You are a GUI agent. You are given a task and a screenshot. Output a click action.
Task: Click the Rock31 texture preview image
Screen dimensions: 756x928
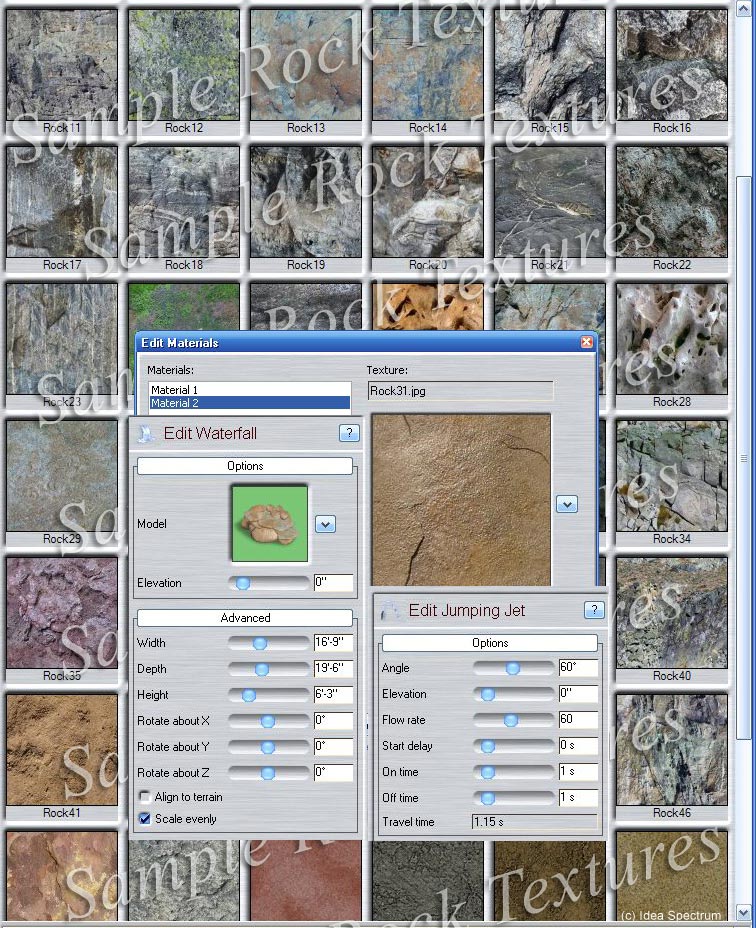461,500
